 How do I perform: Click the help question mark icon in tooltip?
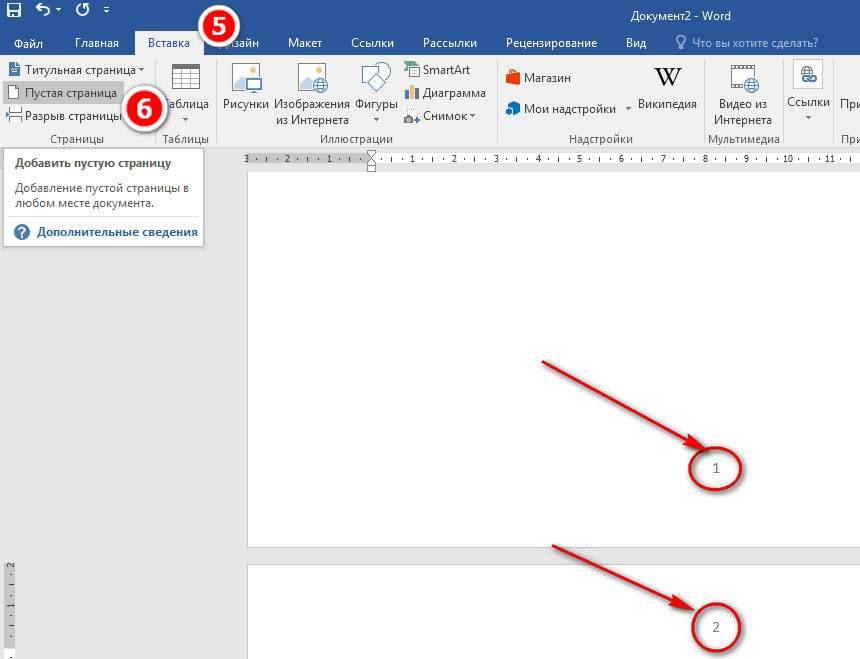point(22,232)
